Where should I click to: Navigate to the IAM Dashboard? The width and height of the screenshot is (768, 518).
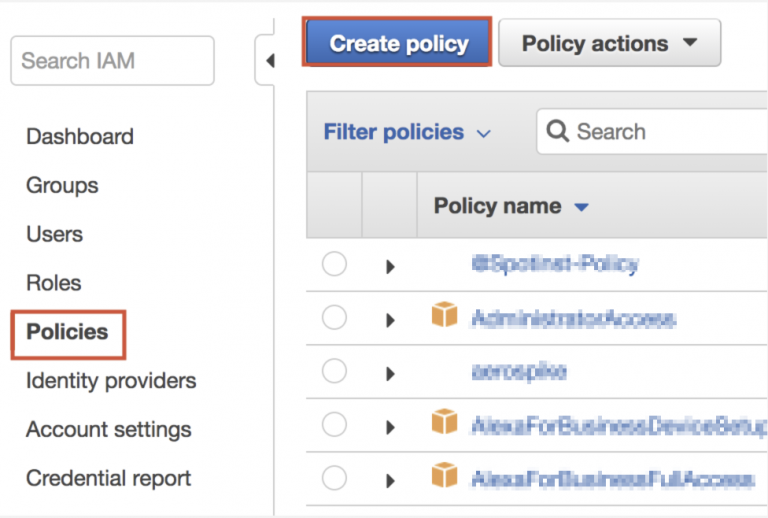(x=80, y=136)
